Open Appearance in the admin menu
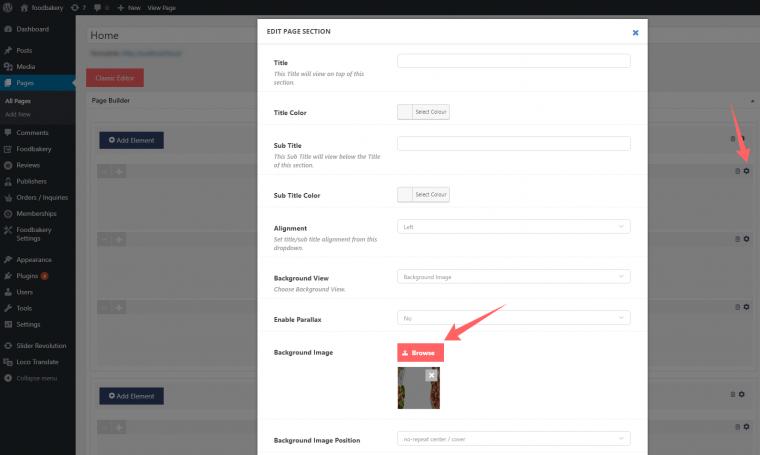This screenshot has height=455, width=760. coord(33,260)
